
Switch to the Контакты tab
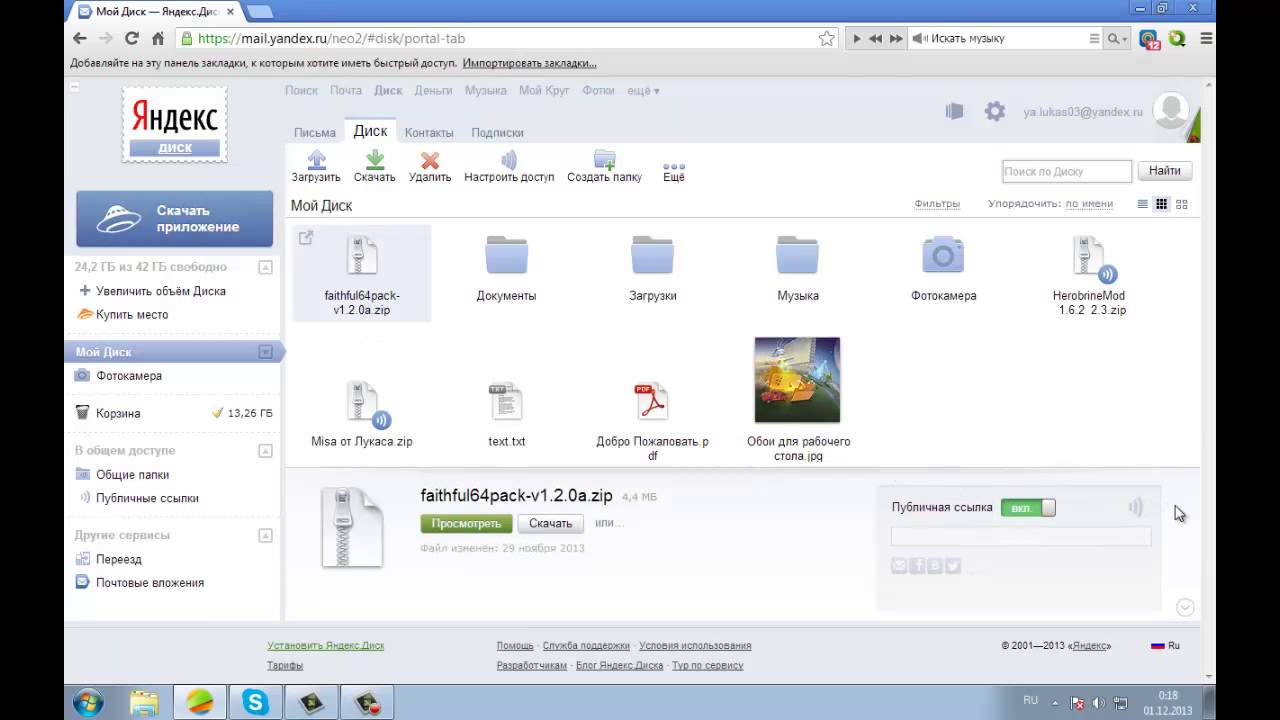point(429,132)
